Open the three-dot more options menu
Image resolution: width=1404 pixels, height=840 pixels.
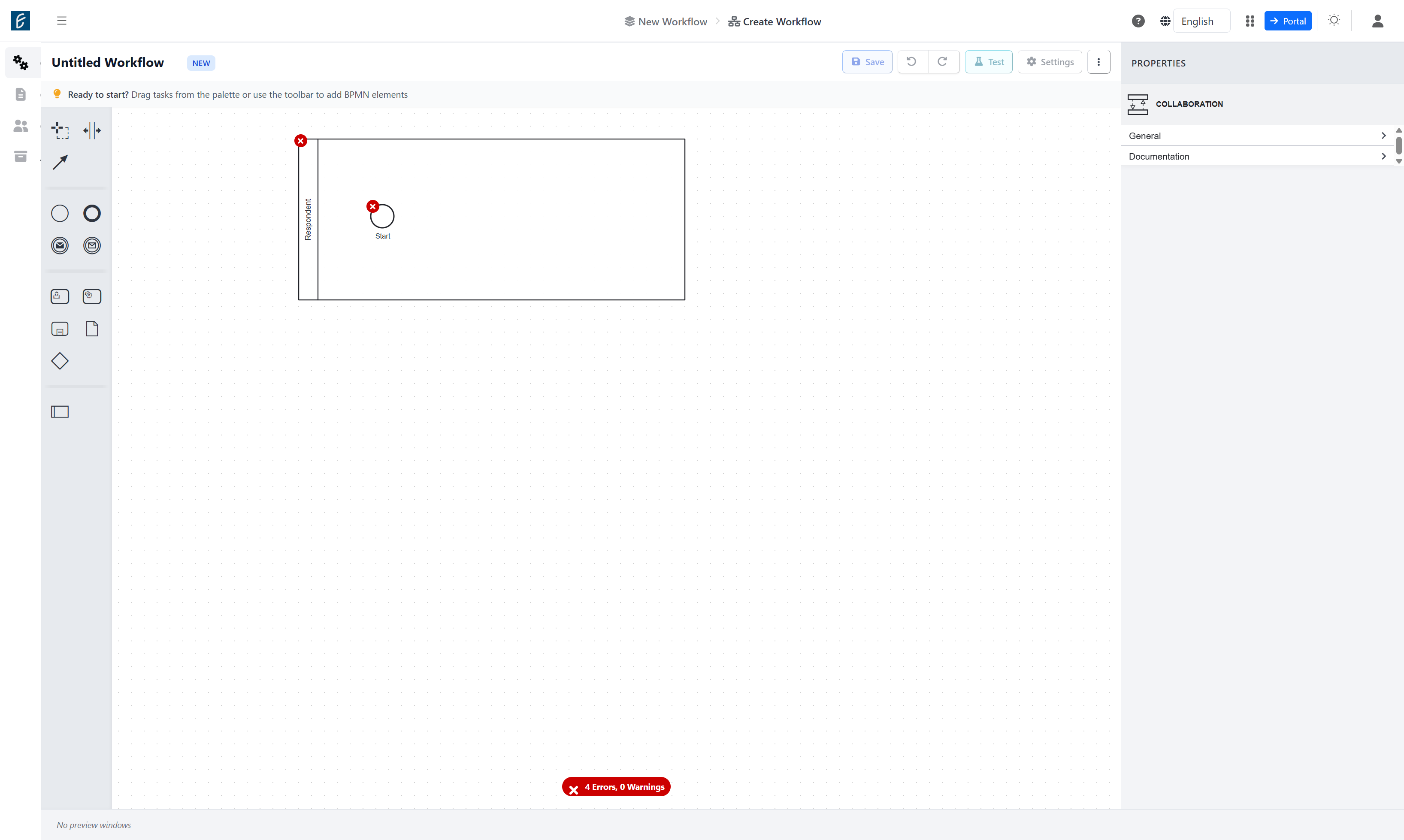(x=1098, y=62)
